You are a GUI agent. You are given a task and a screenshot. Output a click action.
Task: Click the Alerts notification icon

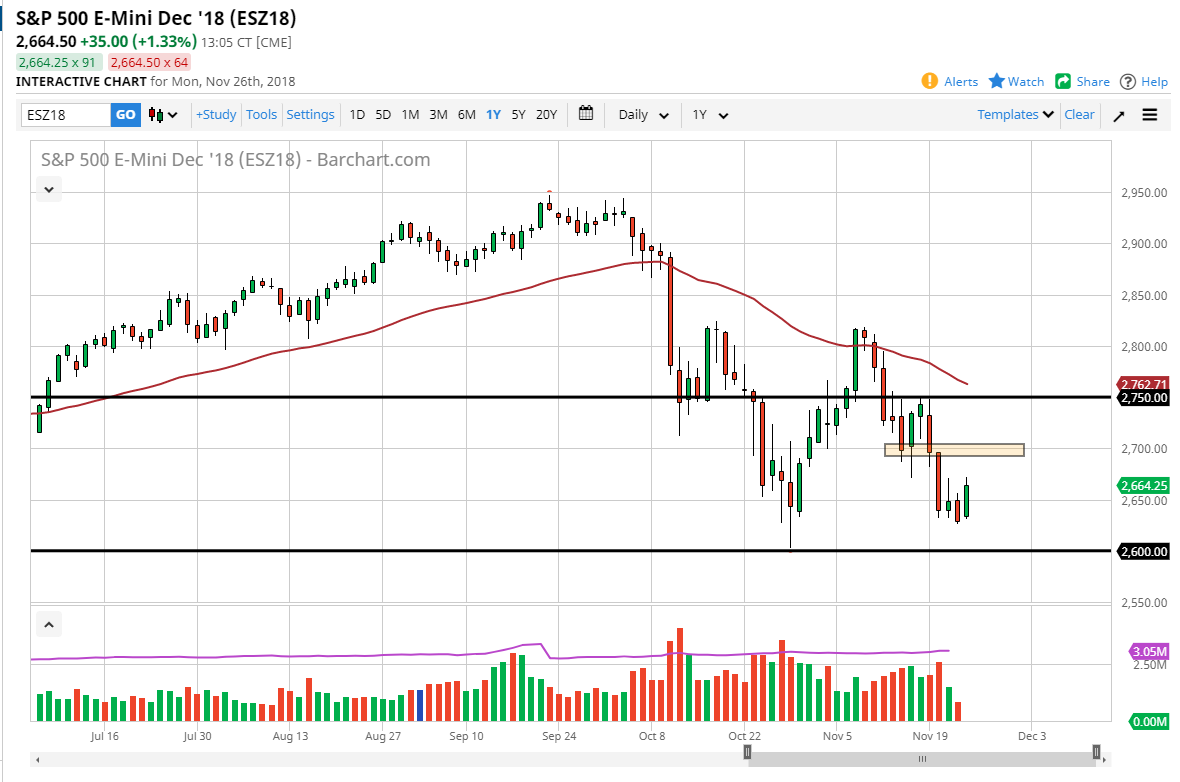(x=930, y=81)
